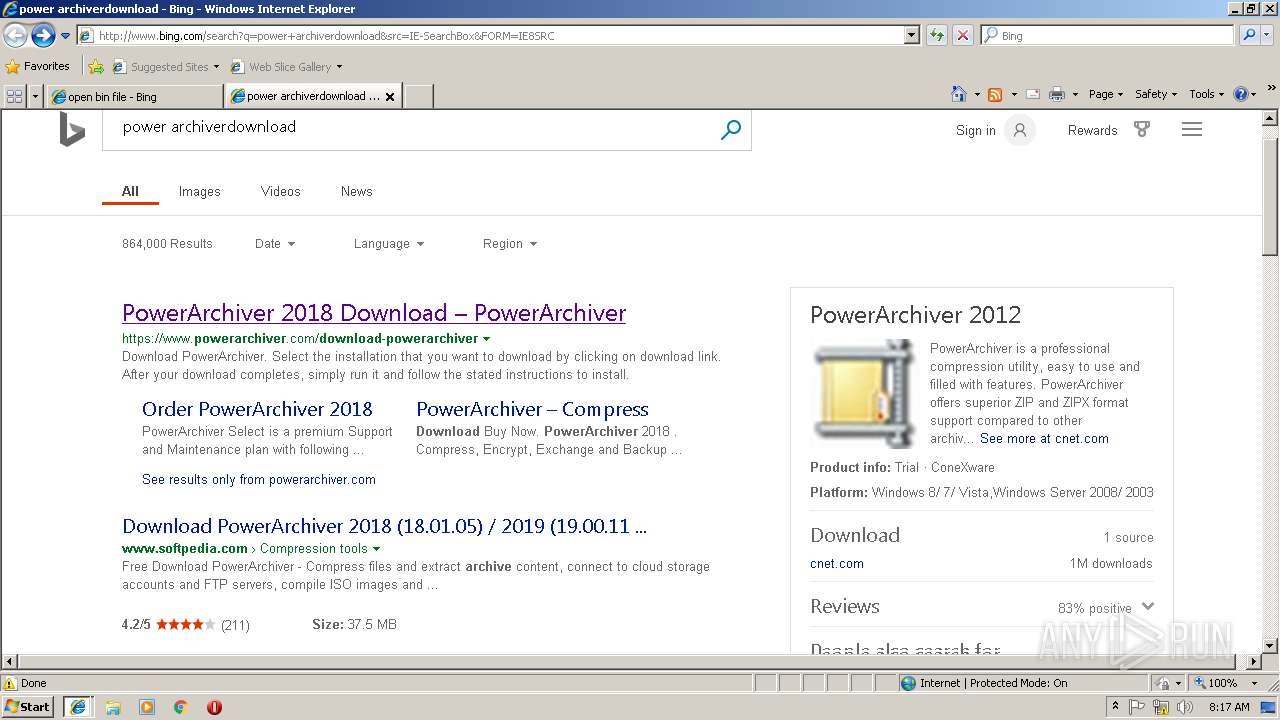This screenshot has width=1280, height=720.
Task: Open 'PowerArchiver 2018 Download – PowerArchiver' result
Action: coord(374,313)
